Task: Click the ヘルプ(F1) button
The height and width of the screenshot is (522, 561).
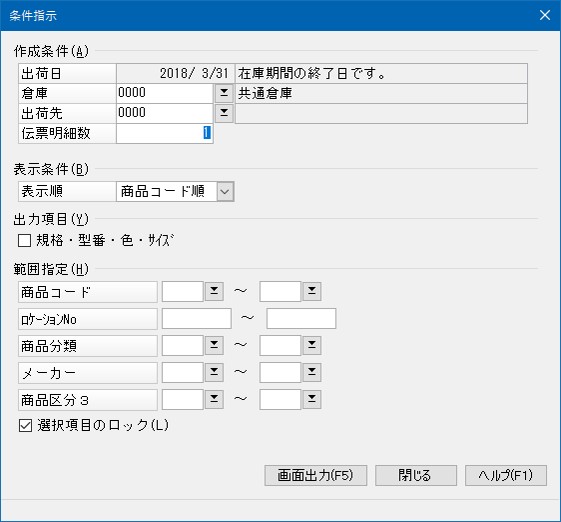Action: 506,475
